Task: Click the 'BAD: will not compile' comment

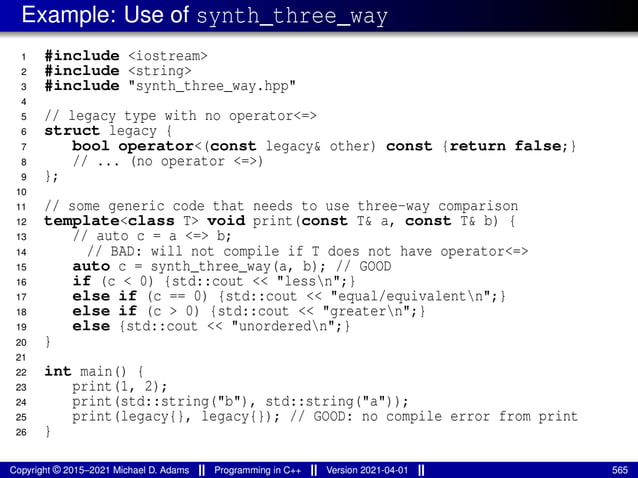Action: click(308, 252)
